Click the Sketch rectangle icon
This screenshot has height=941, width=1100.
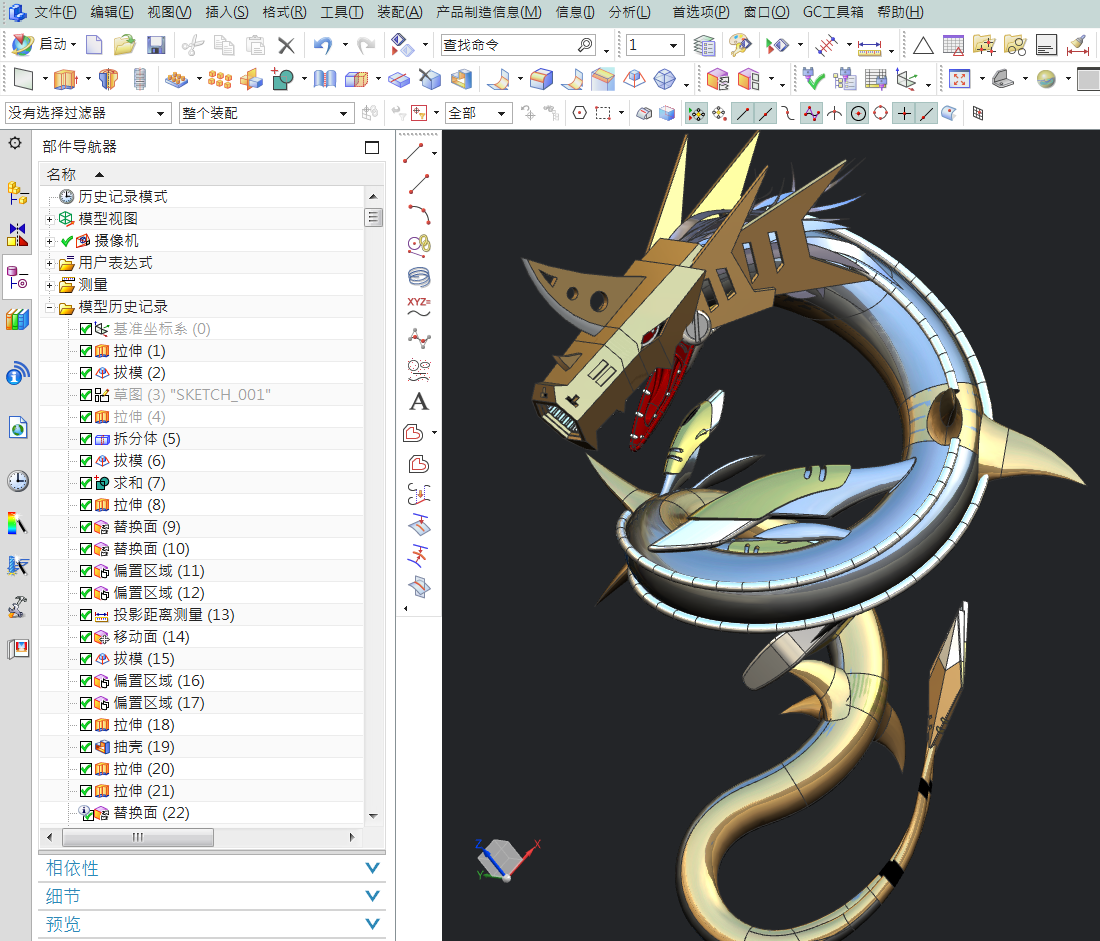point(24,79)
